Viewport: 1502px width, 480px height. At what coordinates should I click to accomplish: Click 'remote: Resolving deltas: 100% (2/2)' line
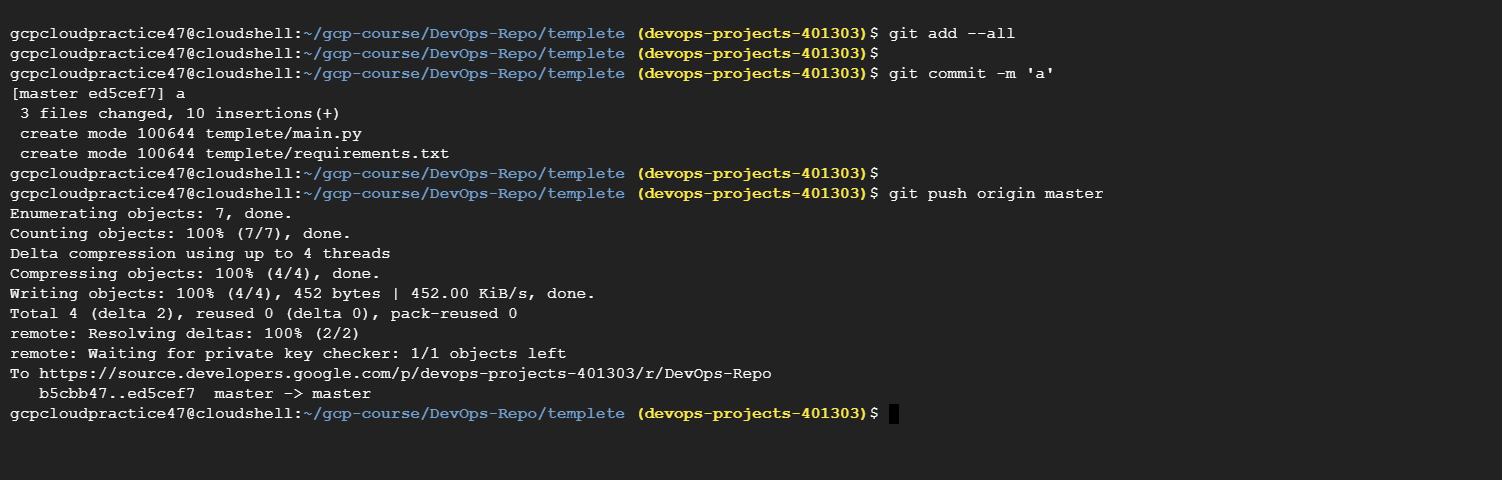coord(185,334)
